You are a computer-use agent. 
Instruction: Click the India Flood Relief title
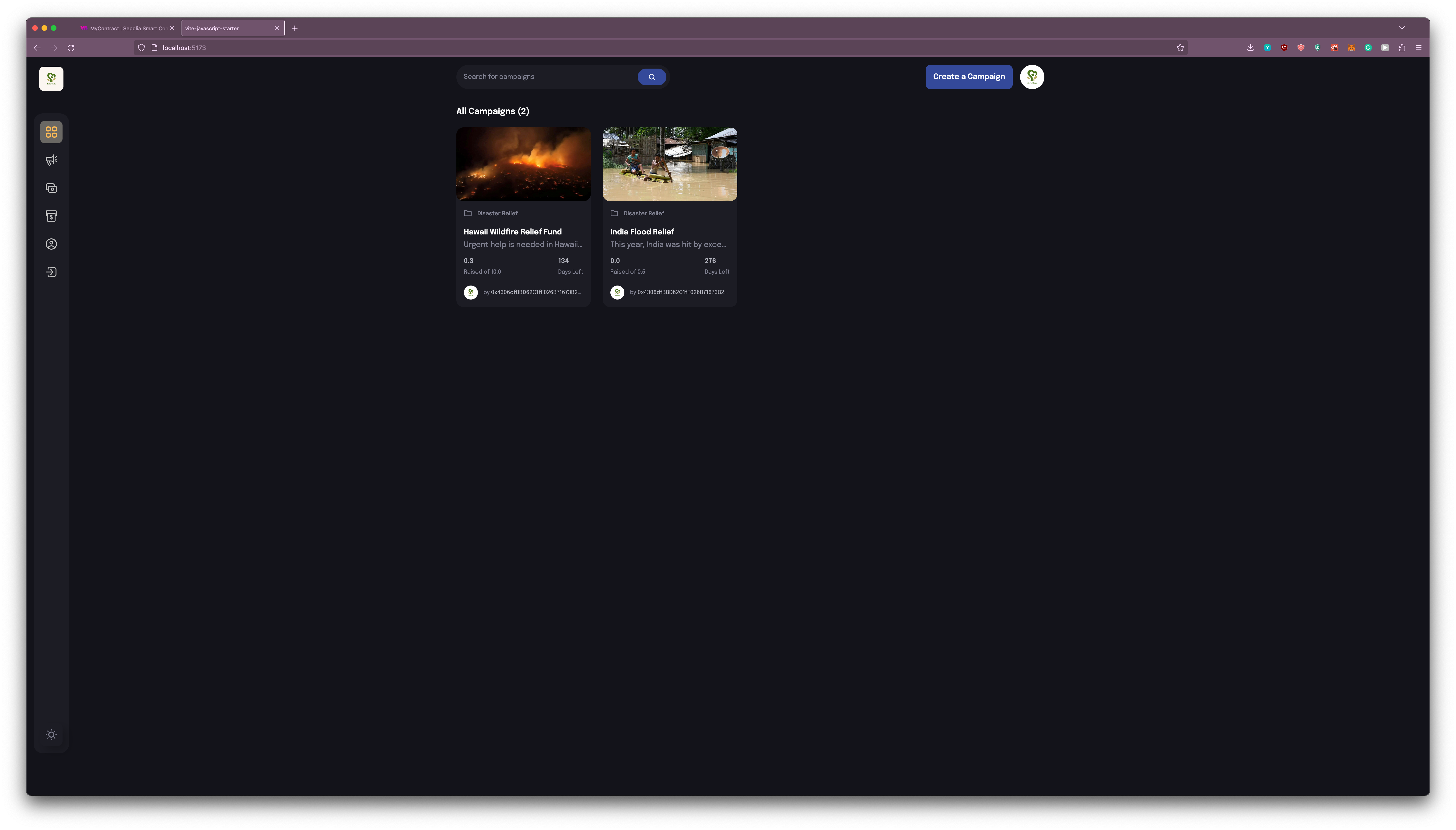tap(642, 231)
